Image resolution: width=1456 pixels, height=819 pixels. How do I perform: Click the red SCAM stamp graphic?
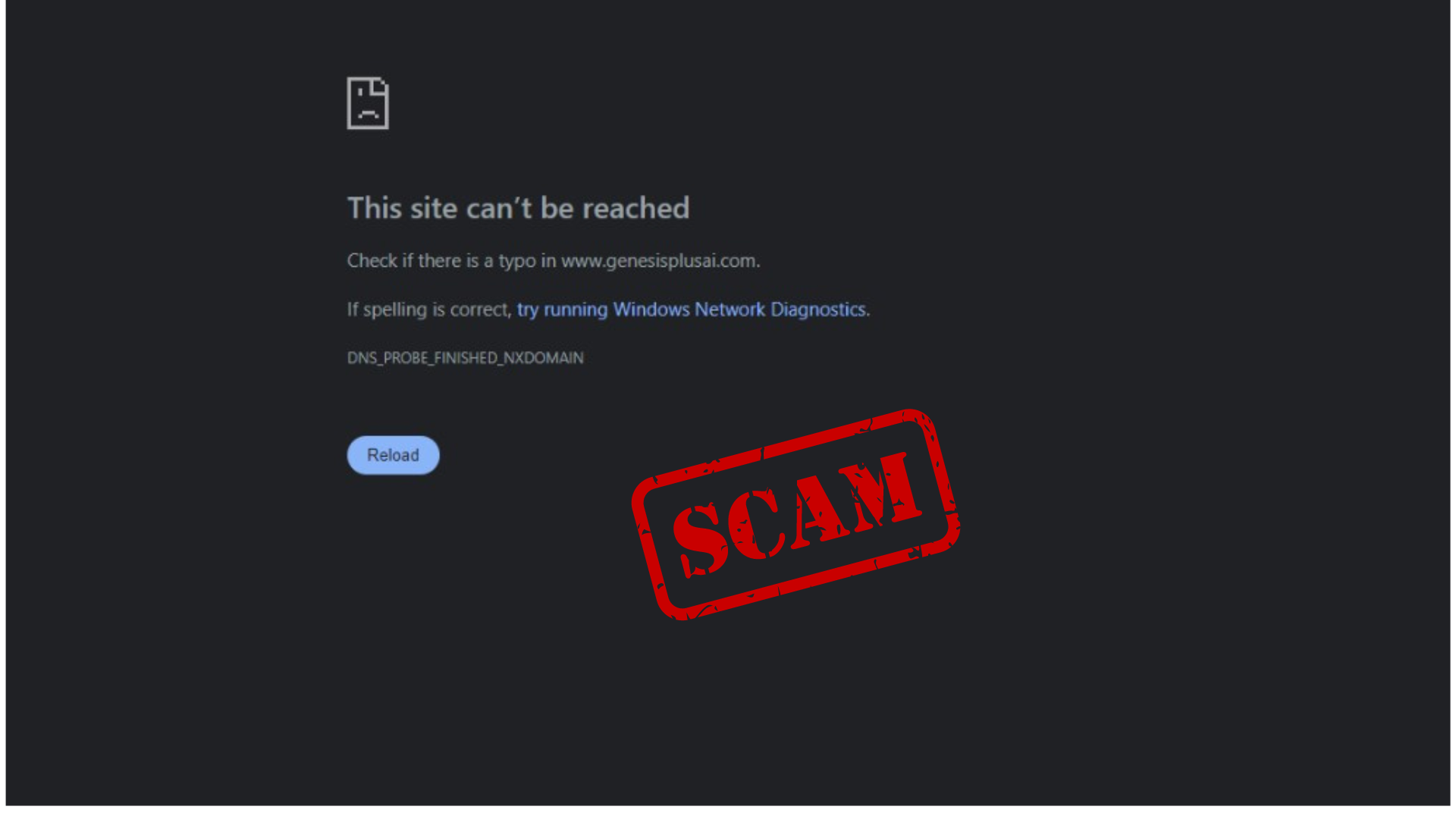click(796, 514)
